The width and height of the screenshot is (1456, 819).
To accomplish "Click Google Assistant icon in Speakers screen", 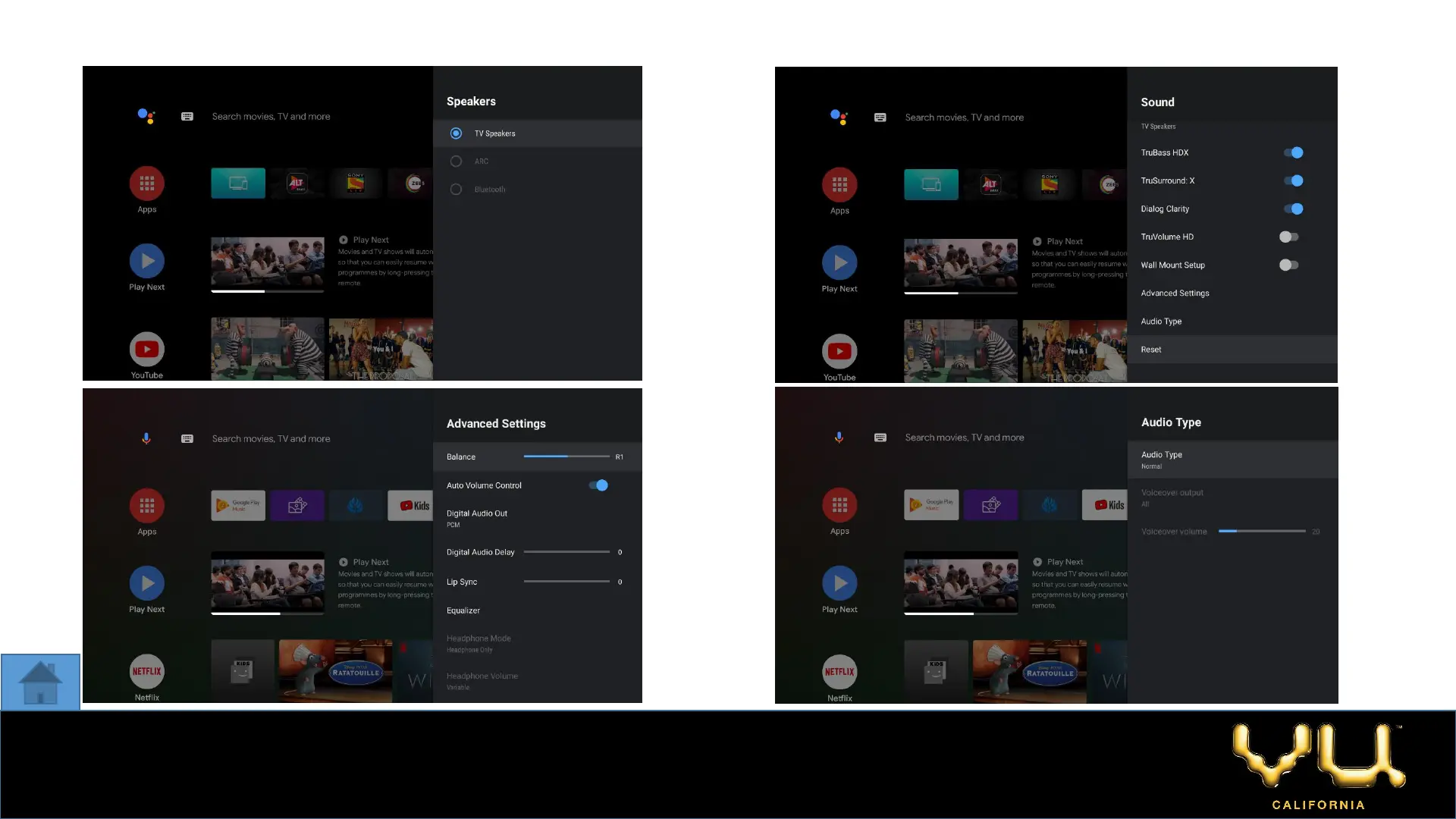I will point(146,116).
